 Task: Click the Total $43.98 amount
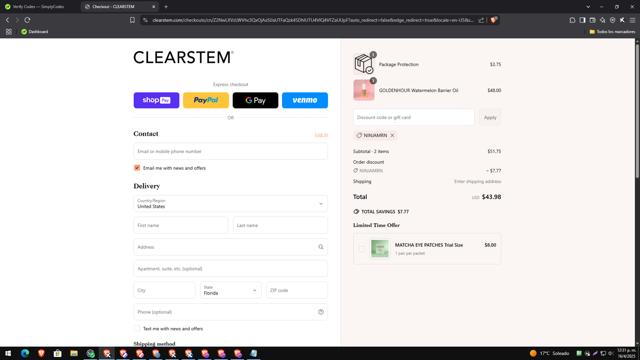tap(491, 197)
